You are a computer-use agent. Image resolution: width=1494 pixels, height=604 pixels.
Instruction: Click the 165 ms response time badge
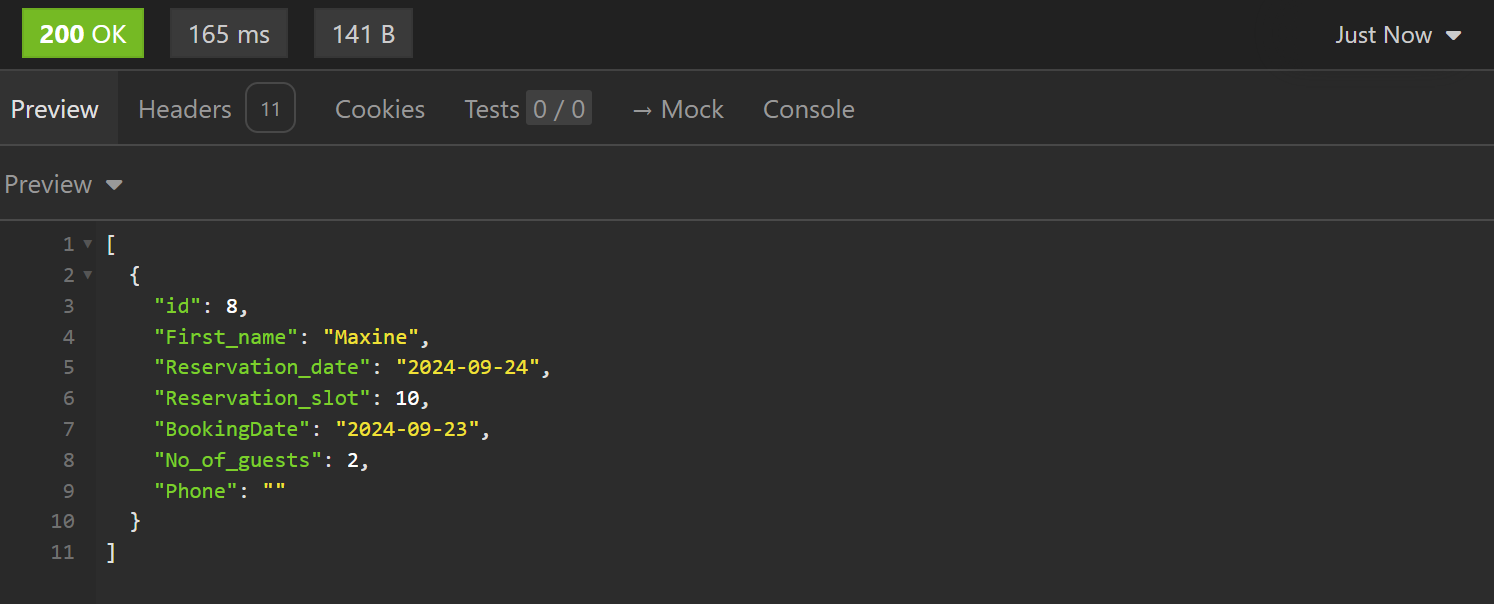(229, 35)
